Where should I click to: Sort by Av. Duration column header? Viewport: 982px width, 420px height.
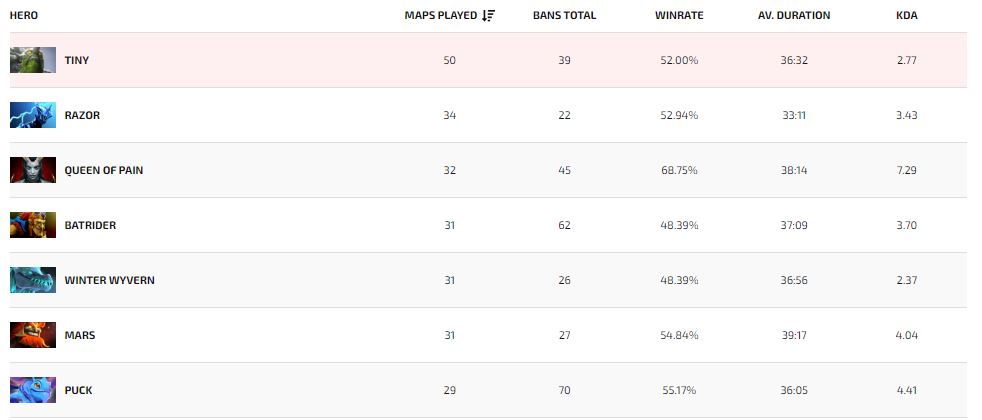point(794,15)
